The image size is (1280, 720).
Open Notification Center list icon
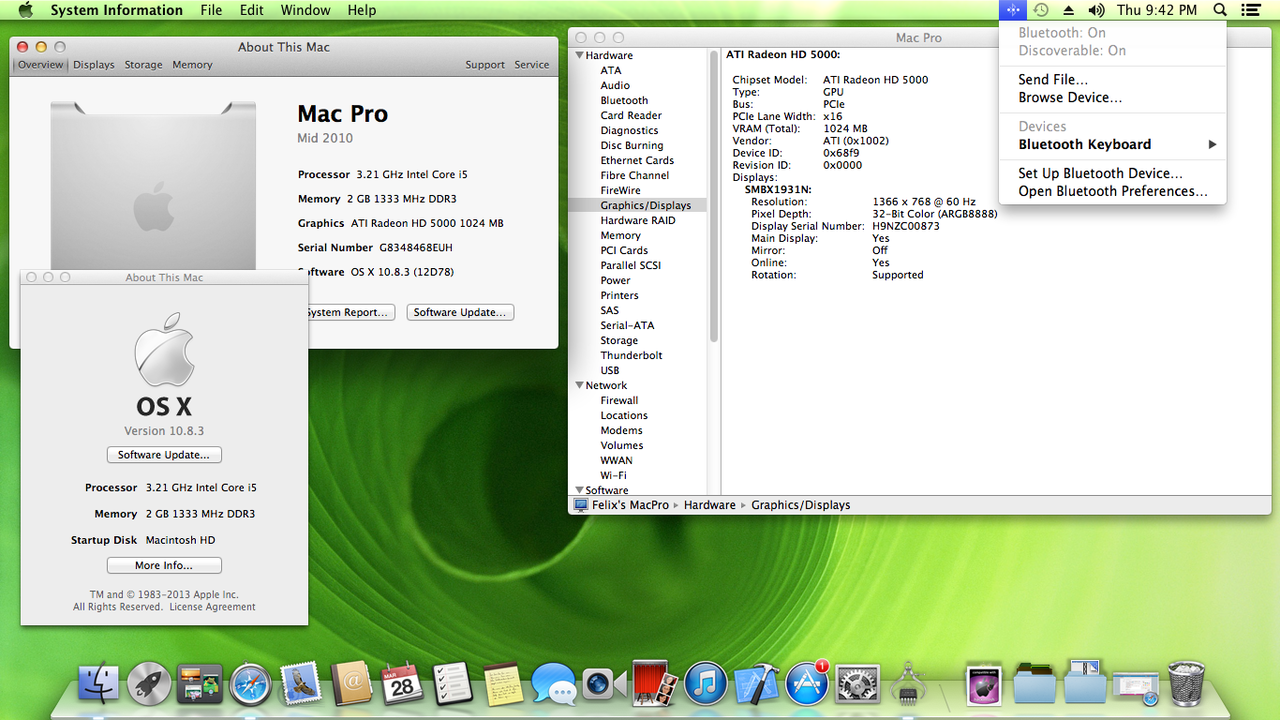click(x=1250, y=10)
